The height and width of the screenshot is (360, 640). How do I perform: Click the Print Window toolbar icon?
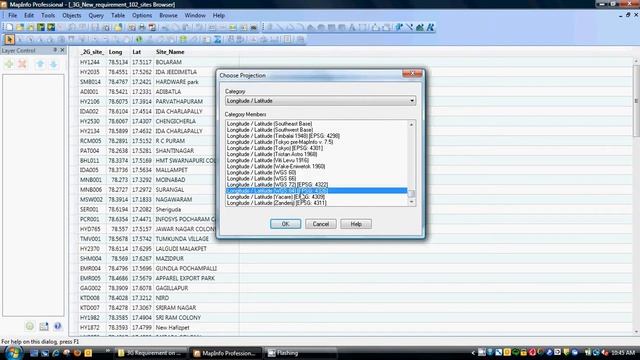[142, 27]
